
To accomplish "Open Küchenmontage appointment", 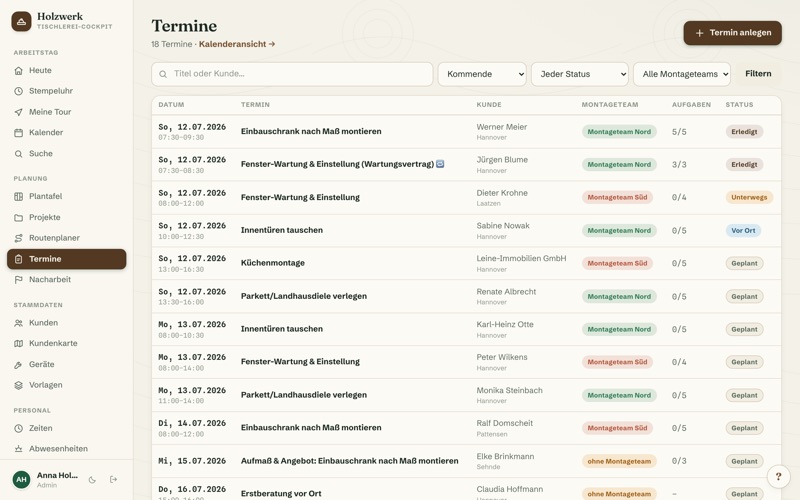I will pyautogui.click(x=272, y=263).
